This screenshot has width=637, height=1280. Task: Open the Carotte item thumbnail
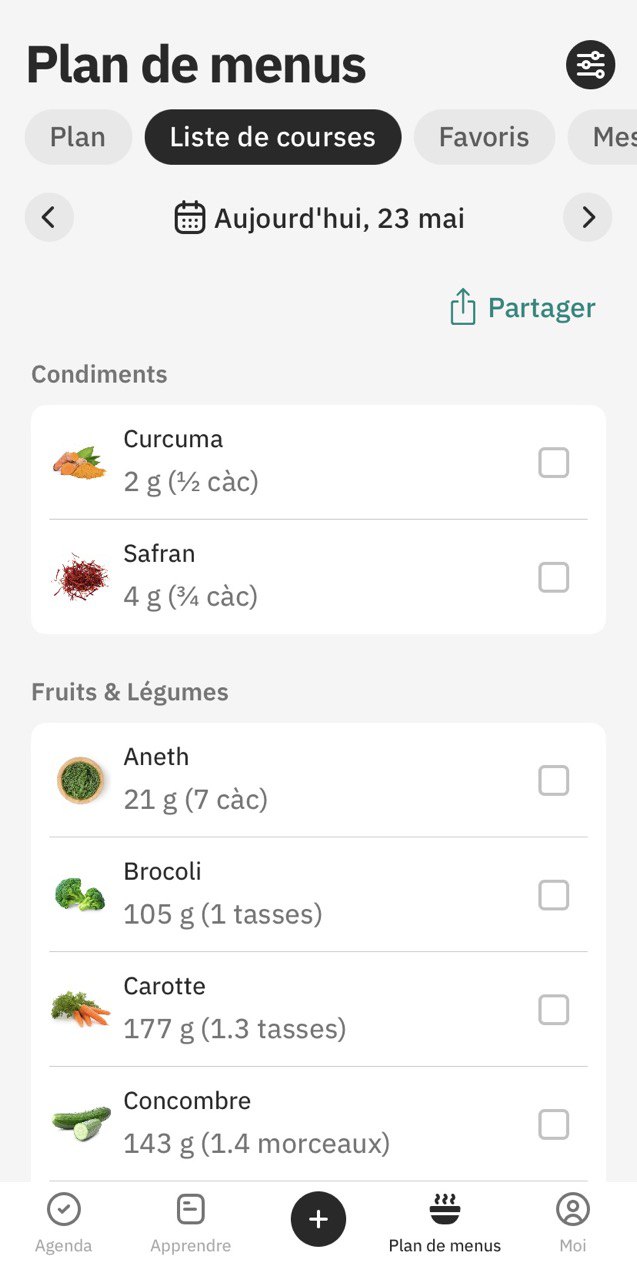(x=81, y=1008)
